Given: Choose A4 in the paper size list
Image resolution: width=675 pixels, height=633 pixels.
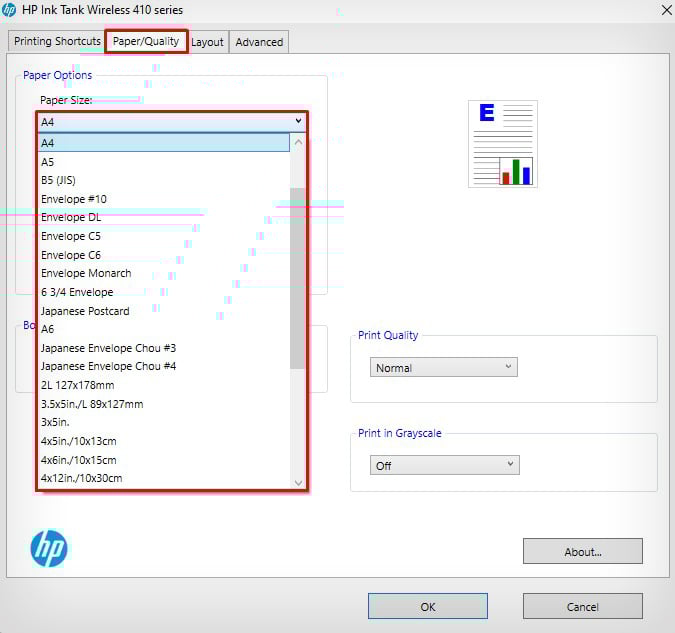Looking at the screenshot, I should [x=164, y=143].
